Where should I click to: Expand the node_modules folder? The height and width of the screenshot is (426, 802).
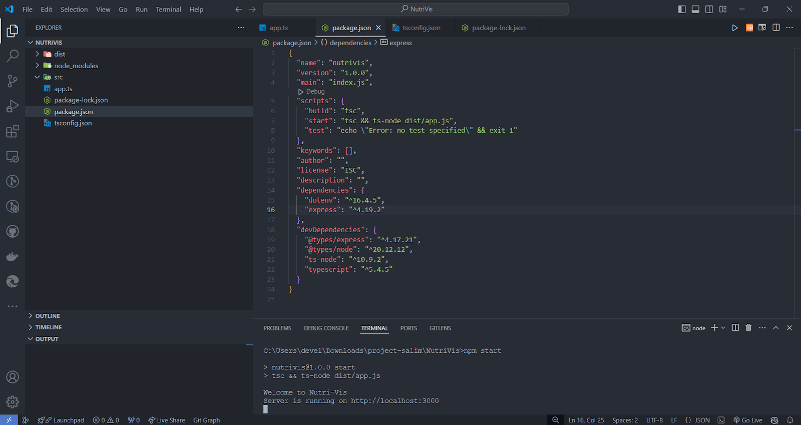37,65
